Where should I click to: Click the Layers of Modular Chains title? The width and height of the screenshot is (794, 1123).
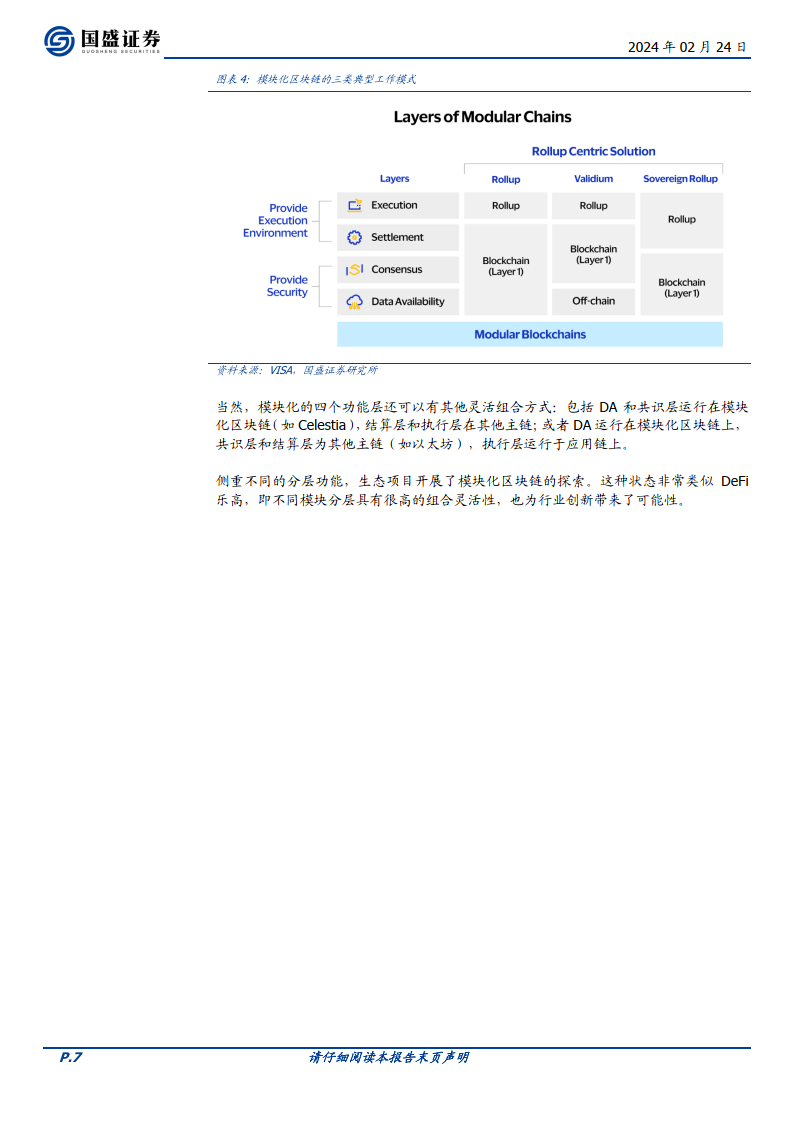pos(482,117)
